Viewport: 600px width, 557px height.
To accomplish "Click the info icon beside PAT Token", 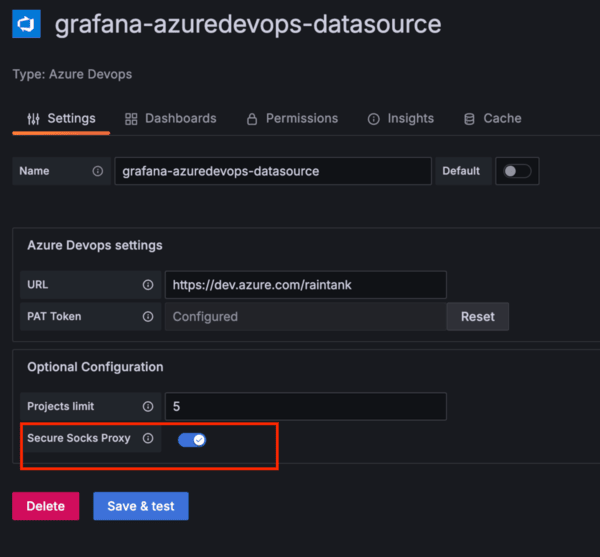I will click(x=148, y=316).
